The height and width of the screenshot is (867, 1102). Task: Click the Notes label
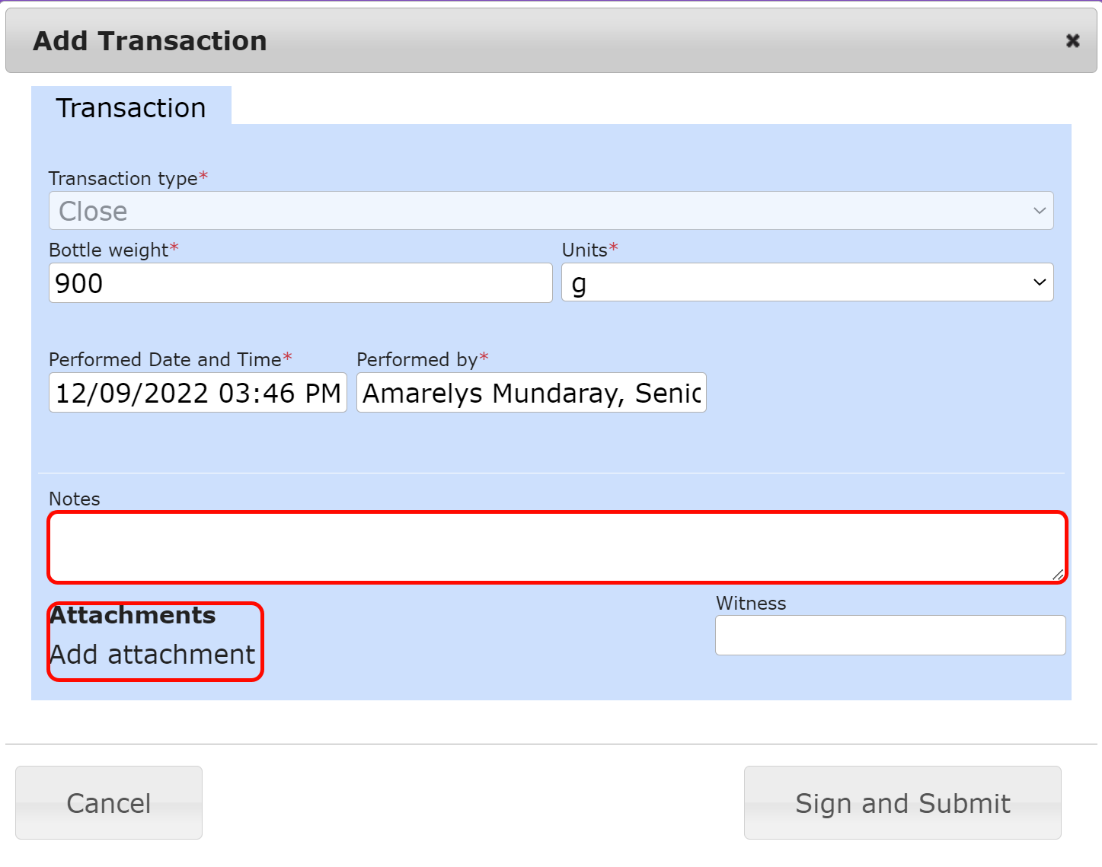75,498
